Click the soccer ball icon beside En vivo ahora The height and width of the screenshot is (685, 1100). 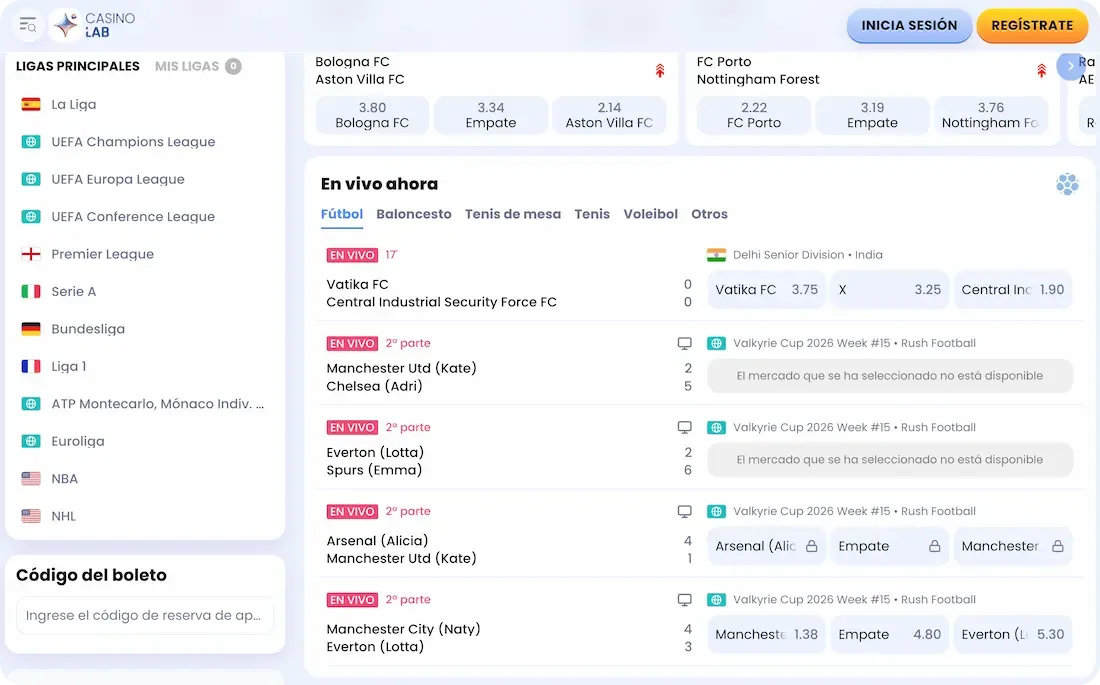click(x=1067, y=184)
